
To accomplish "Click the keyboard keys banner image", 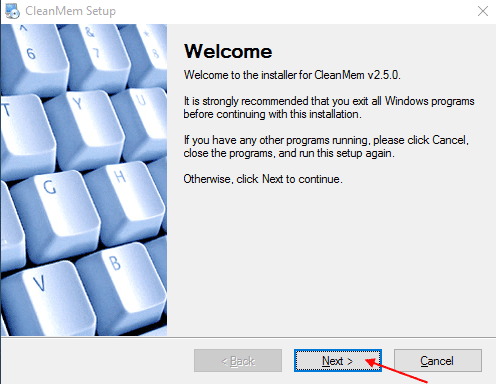I will click(x=84, y=180).
